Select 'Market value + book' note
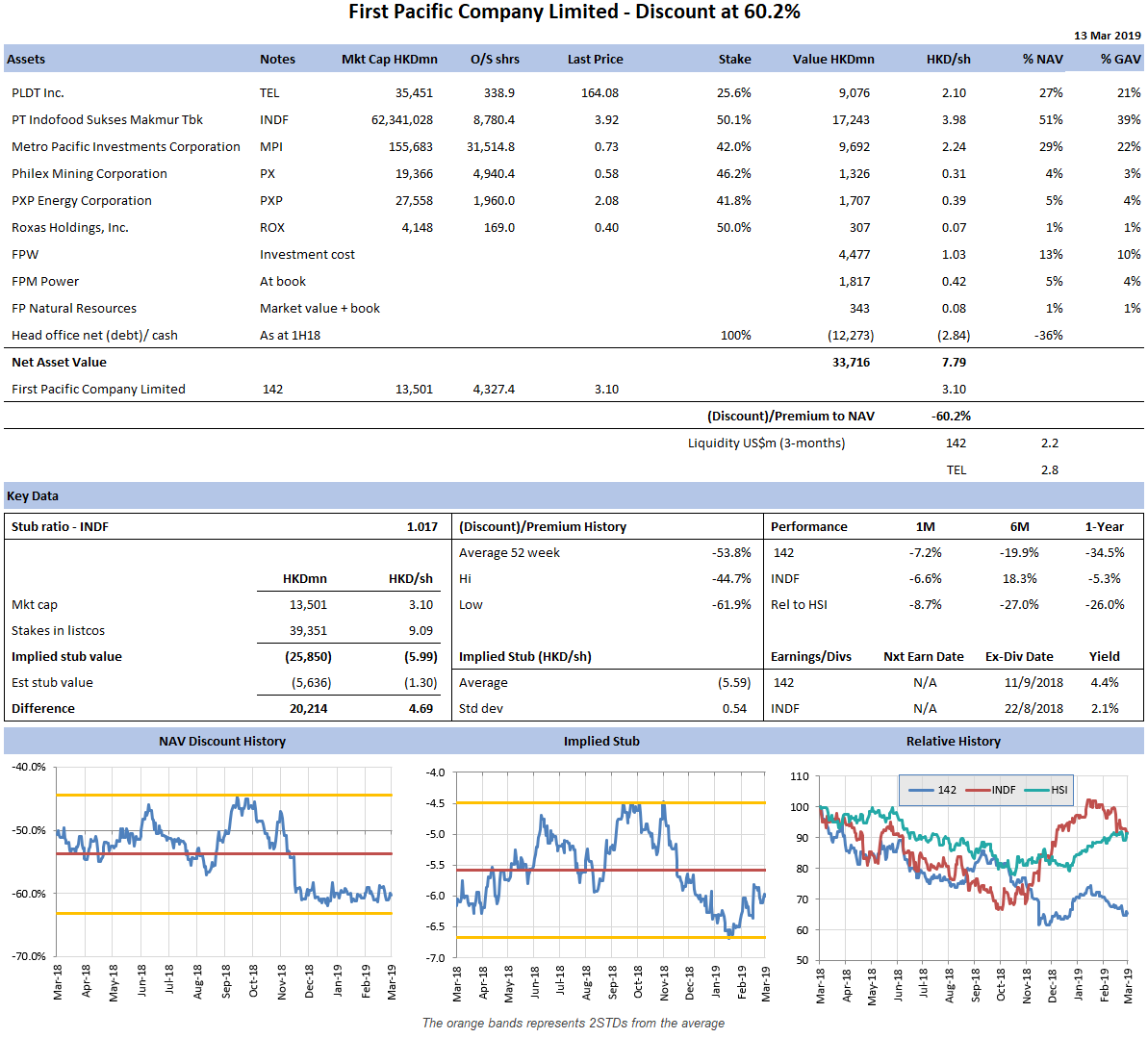 pos(319,309)
